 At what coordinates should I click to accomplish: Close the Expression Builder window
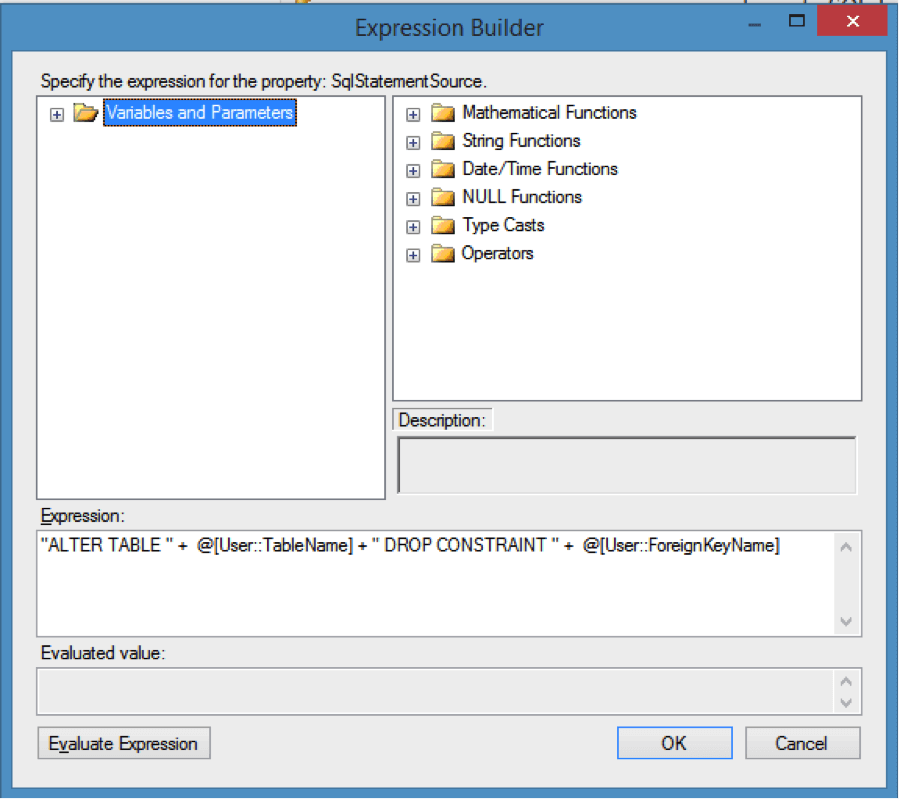[x=853, y=22]
